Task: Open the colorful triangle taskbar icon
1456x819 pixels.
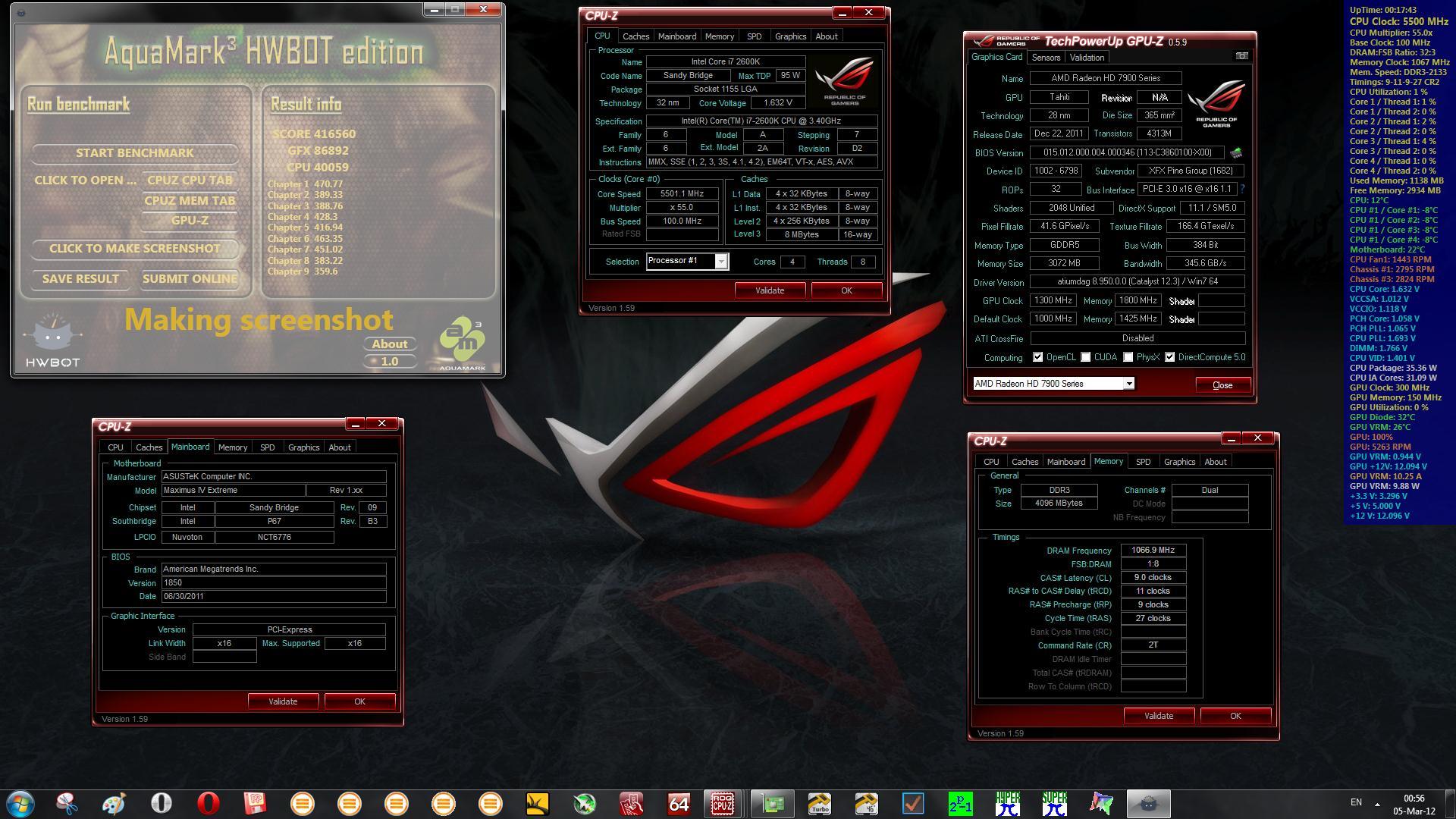Action: point(1101,803)
